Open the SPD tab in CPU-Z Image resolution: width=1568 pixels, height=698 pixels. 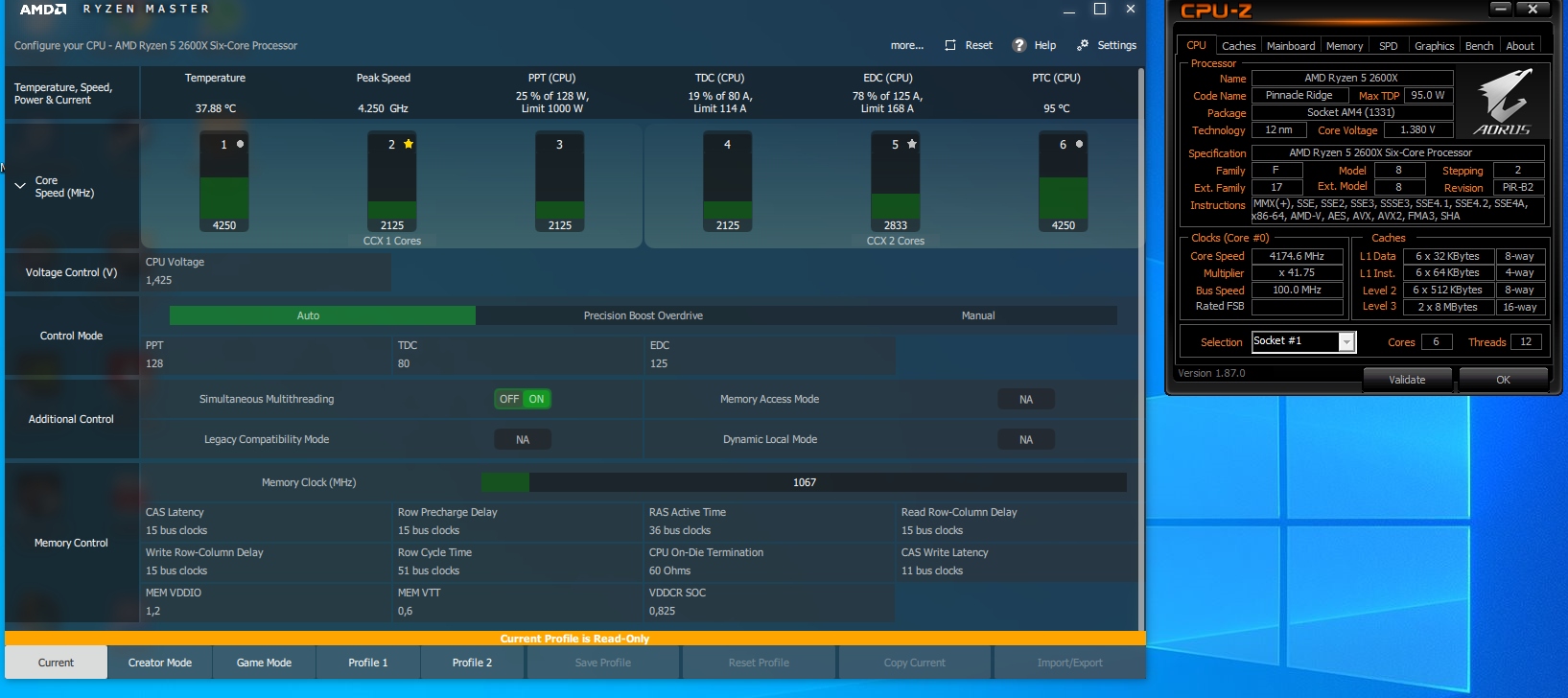click(x=1388, y=46)
